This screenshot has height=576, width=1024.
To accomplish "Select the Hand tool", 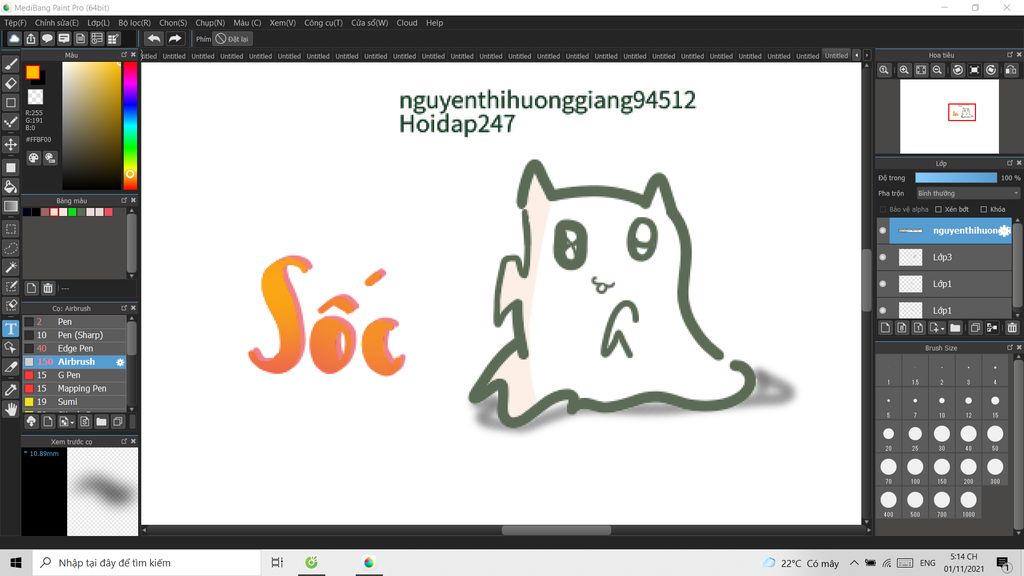I will click(11, 409).
